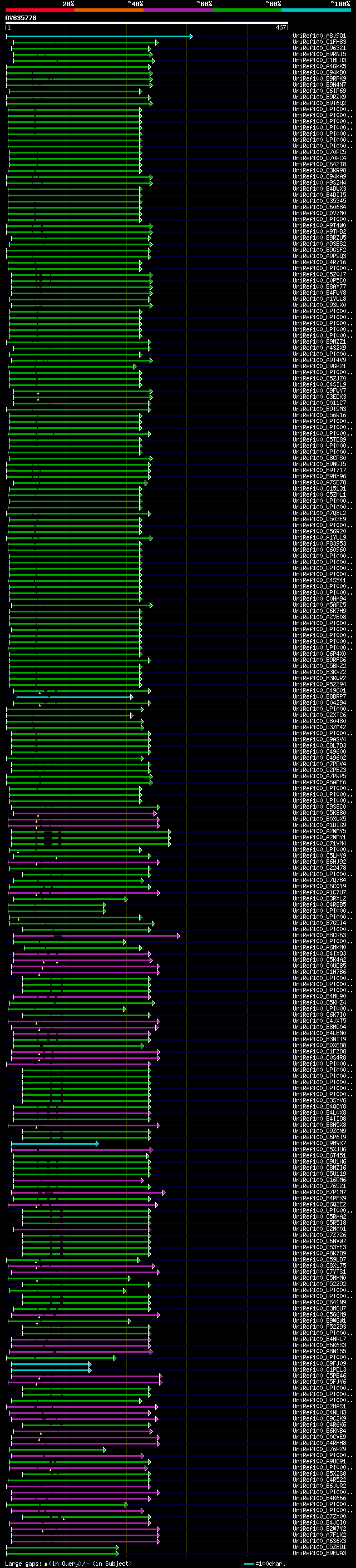Select hit label UniRef100_B3RXL2

(319, 898)
